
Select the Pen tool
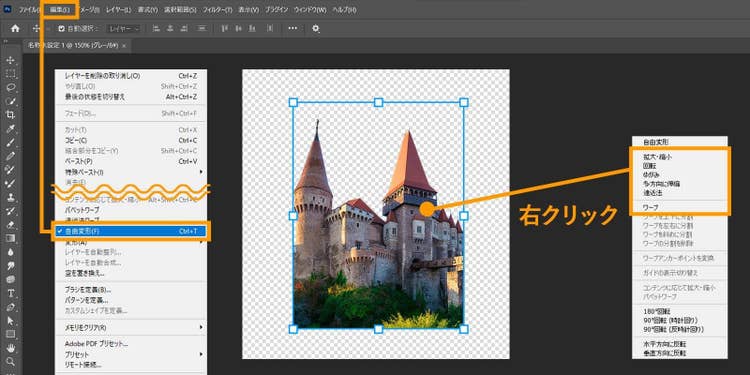click(10, 307)
